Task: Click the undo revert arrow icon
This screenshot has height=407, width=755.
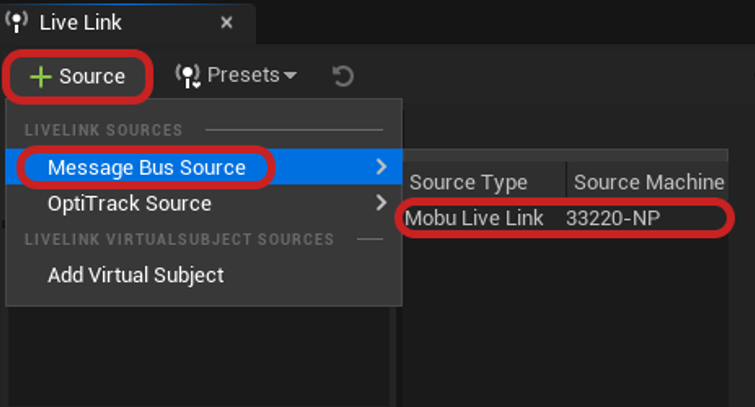Action: [x=343, y=76]
